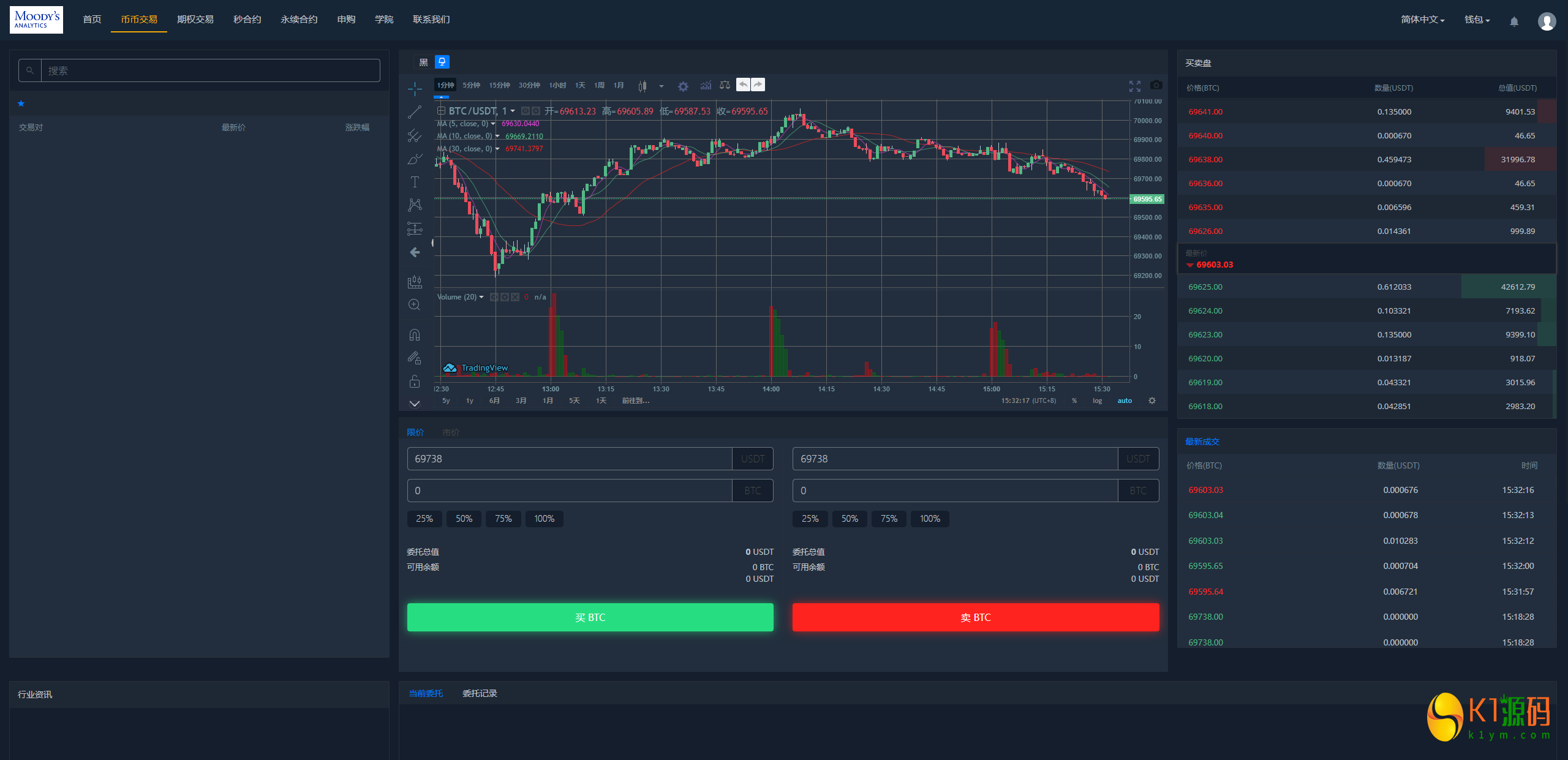Enter fullscreen chart mode
The width and height of the screenshot is (1568, 760).
[x=1134, y=86]
